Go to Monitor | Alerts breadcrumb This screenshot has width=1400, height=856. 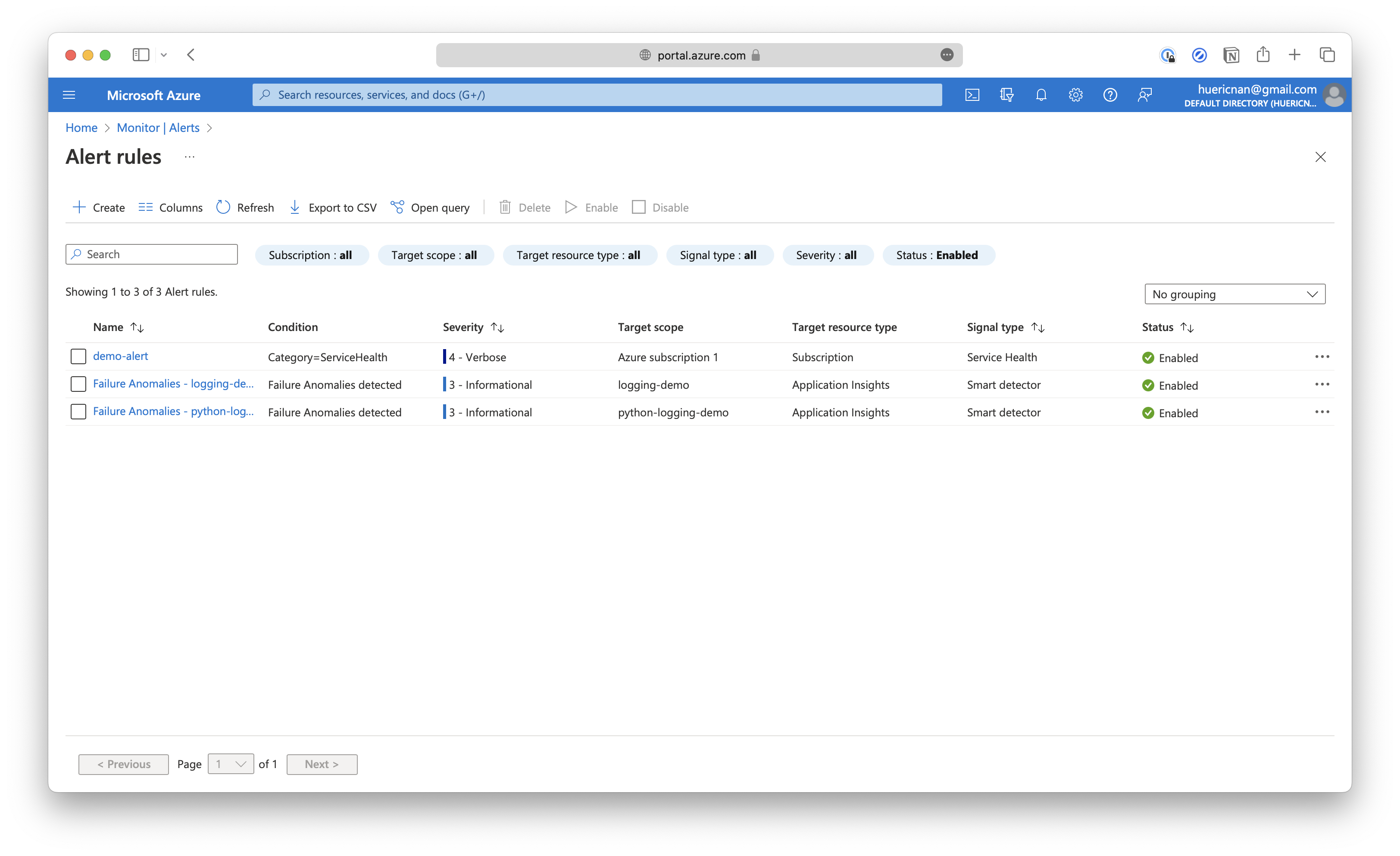pyautogui.click(x=158, y=128)
